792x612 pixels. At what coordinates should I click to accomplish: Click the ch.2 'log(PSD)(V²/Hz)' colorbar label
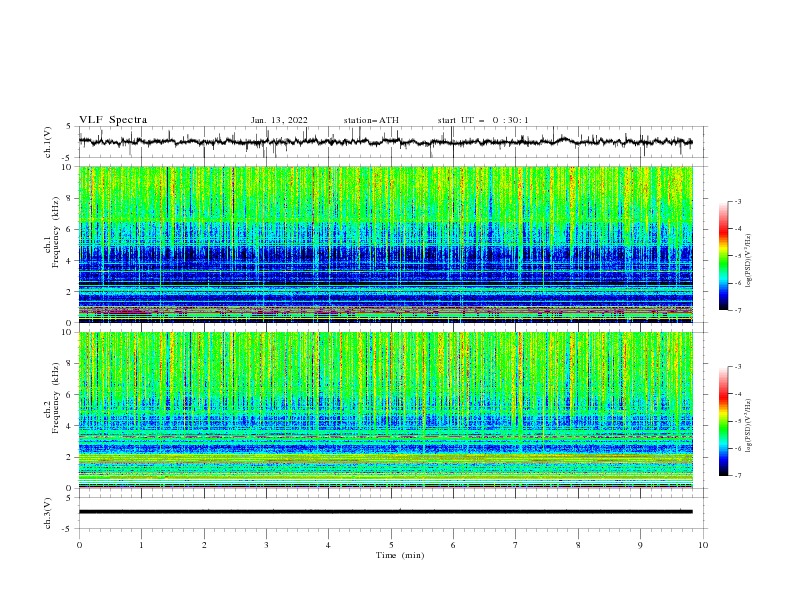[749, 425]
